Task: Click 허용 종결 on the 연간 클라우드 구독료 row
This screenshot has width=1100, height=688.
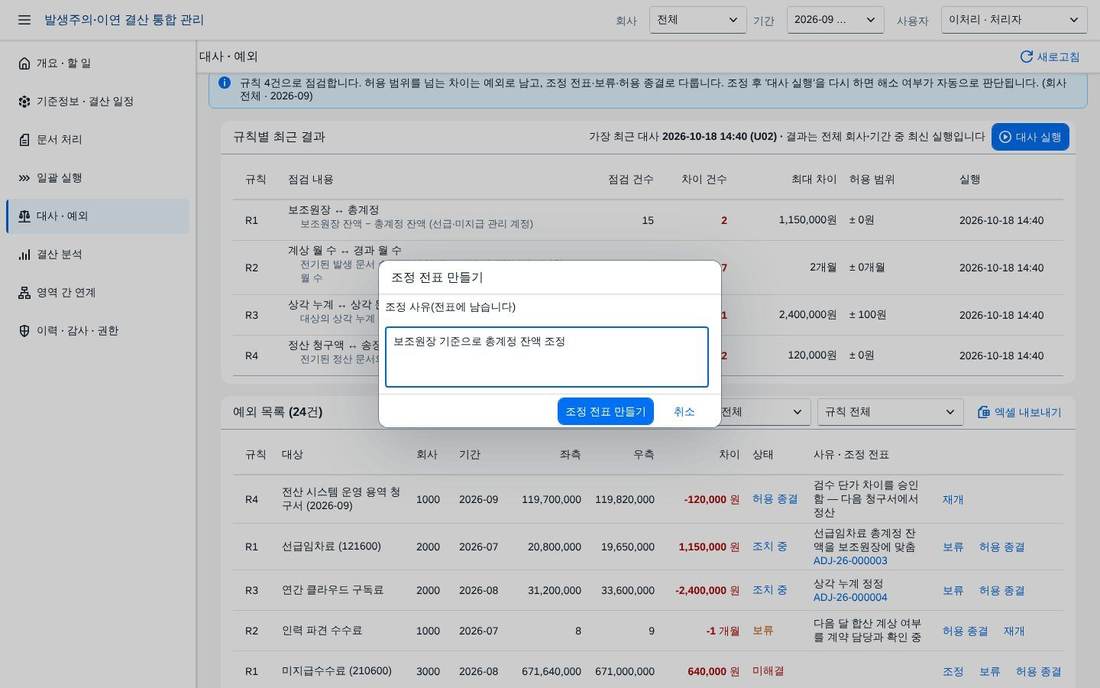Action: [x=1002, y=591]
